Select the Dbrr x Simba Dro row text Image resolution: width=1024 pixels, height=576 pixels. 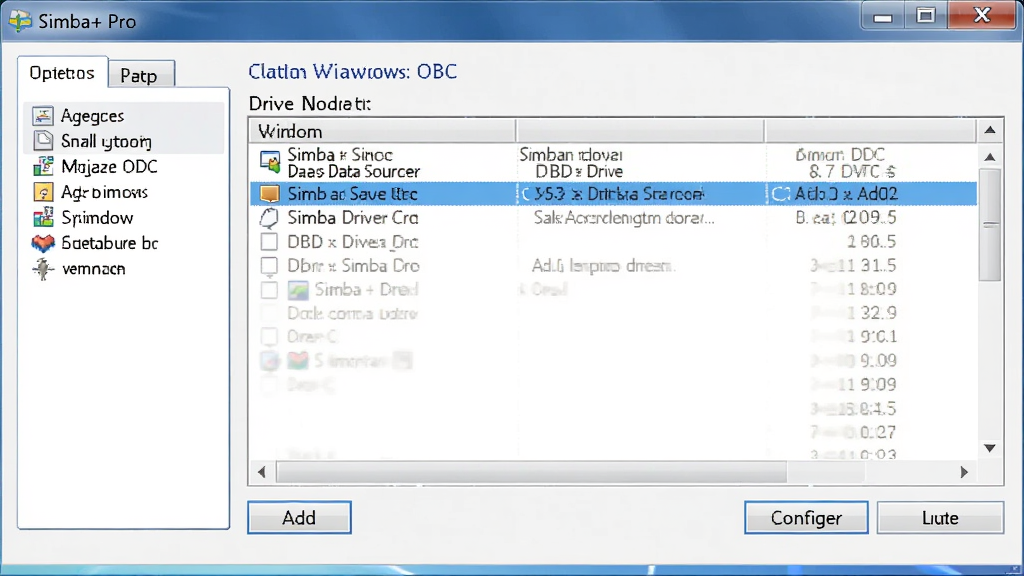(x=353, y=266)
